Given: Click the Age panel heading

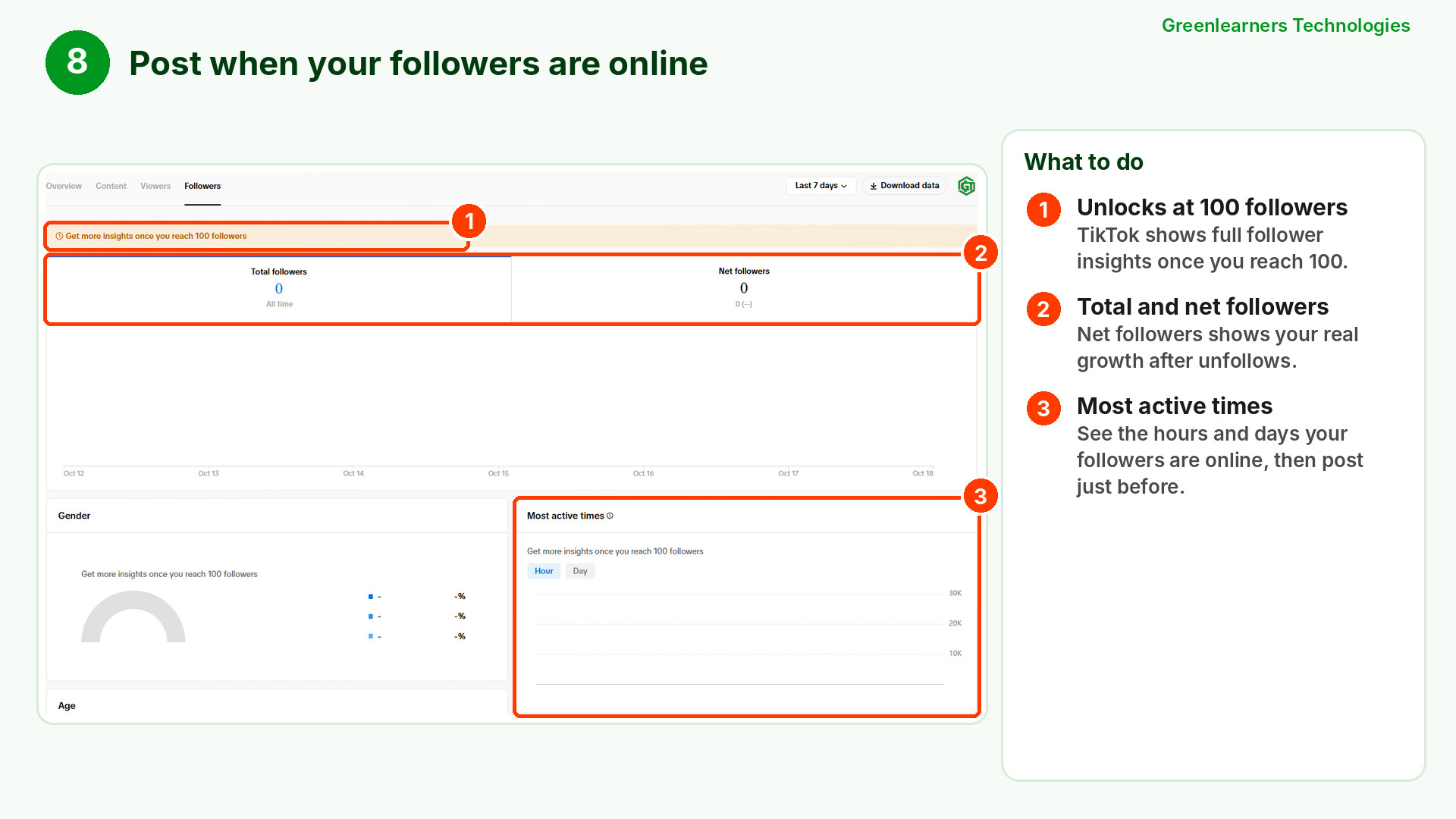Looking at the screenshot, I should (67, 706).
